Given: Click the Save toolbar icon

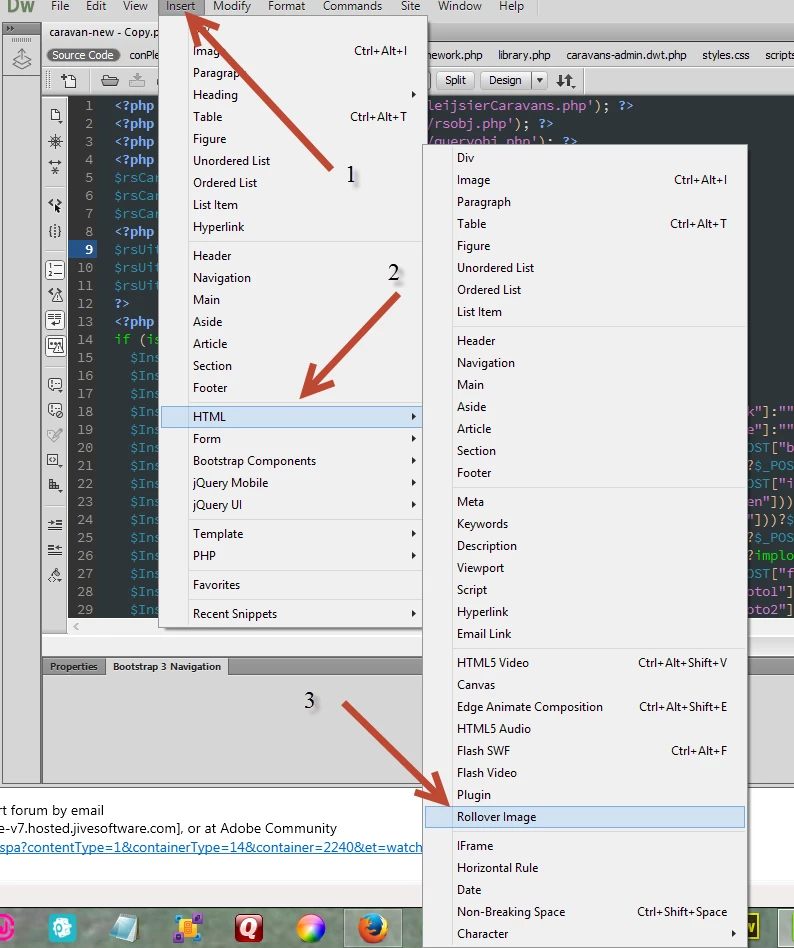Looking at the screenshot, I should pos(137,80).
